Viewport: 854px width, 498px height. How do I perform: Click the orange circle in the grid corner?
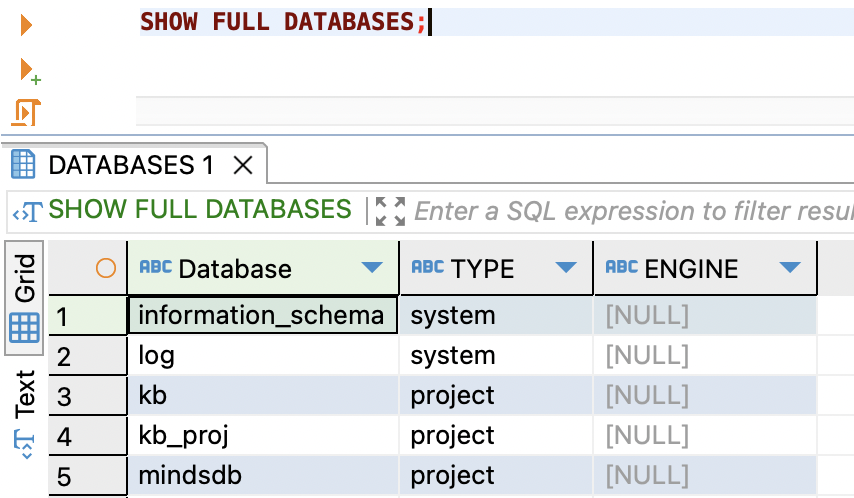[x=106, y=268]
